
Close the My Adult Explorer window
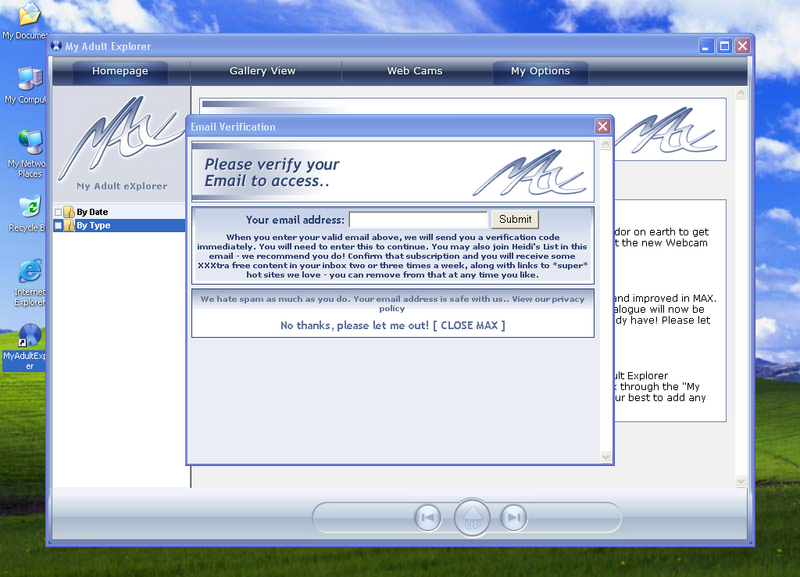pyautogui.click(x=743, y=46)
